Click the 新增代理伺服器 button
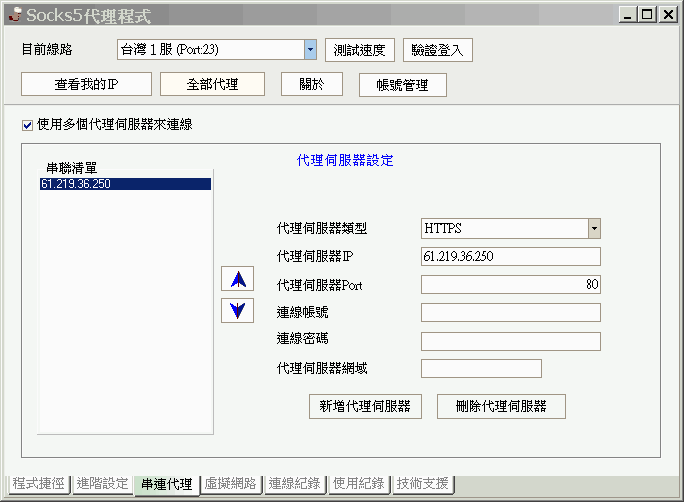Screen dimensions: 684x502 click(x=365, y=406)
